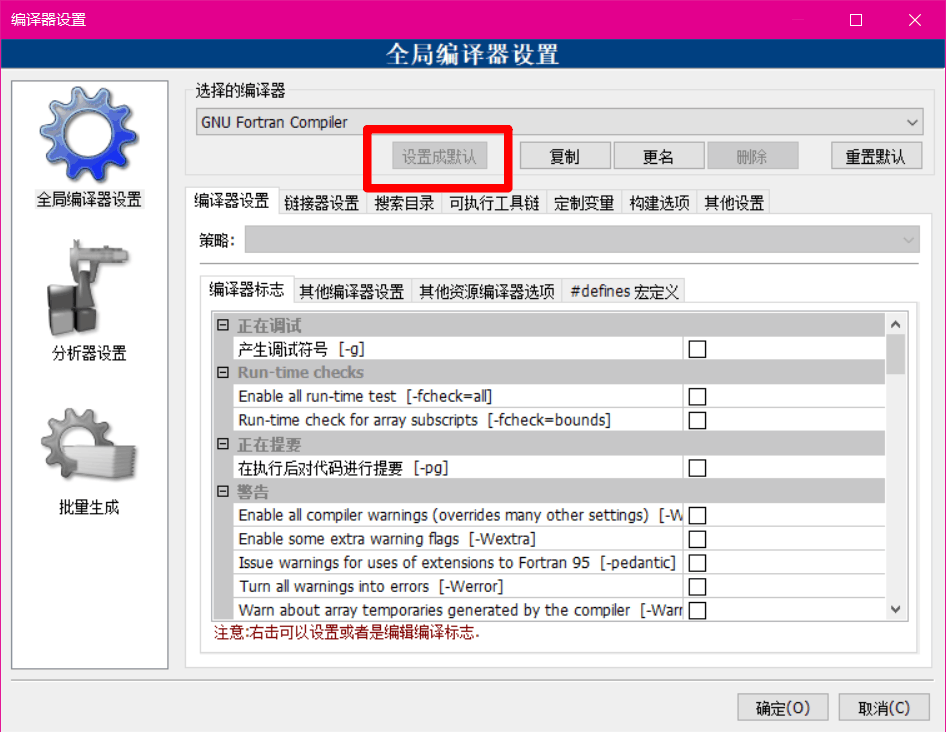Toggle extra warning flags -Wextra checkbox
This screenshot has width=946, height=732.
[697, 539]
